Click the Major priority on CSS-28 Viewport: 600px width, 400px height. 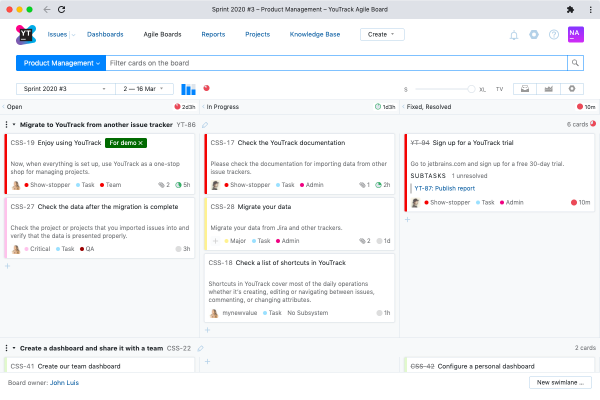[235, 241]
